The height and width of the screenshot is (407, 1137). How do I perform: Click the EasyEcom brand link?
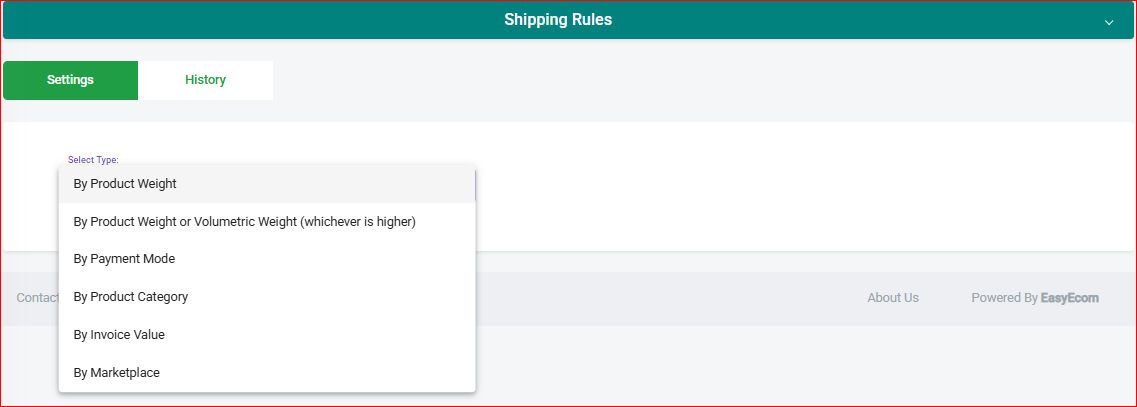pyautogui.click(x=1070, y=297)
